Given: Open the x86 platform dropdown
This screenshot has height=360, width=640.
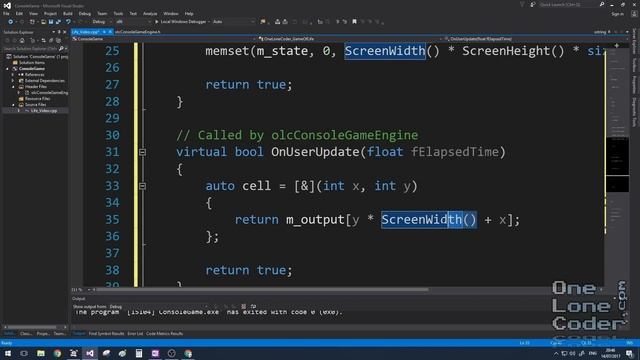Looking at the screenshot, I should (x=133, y=22).
